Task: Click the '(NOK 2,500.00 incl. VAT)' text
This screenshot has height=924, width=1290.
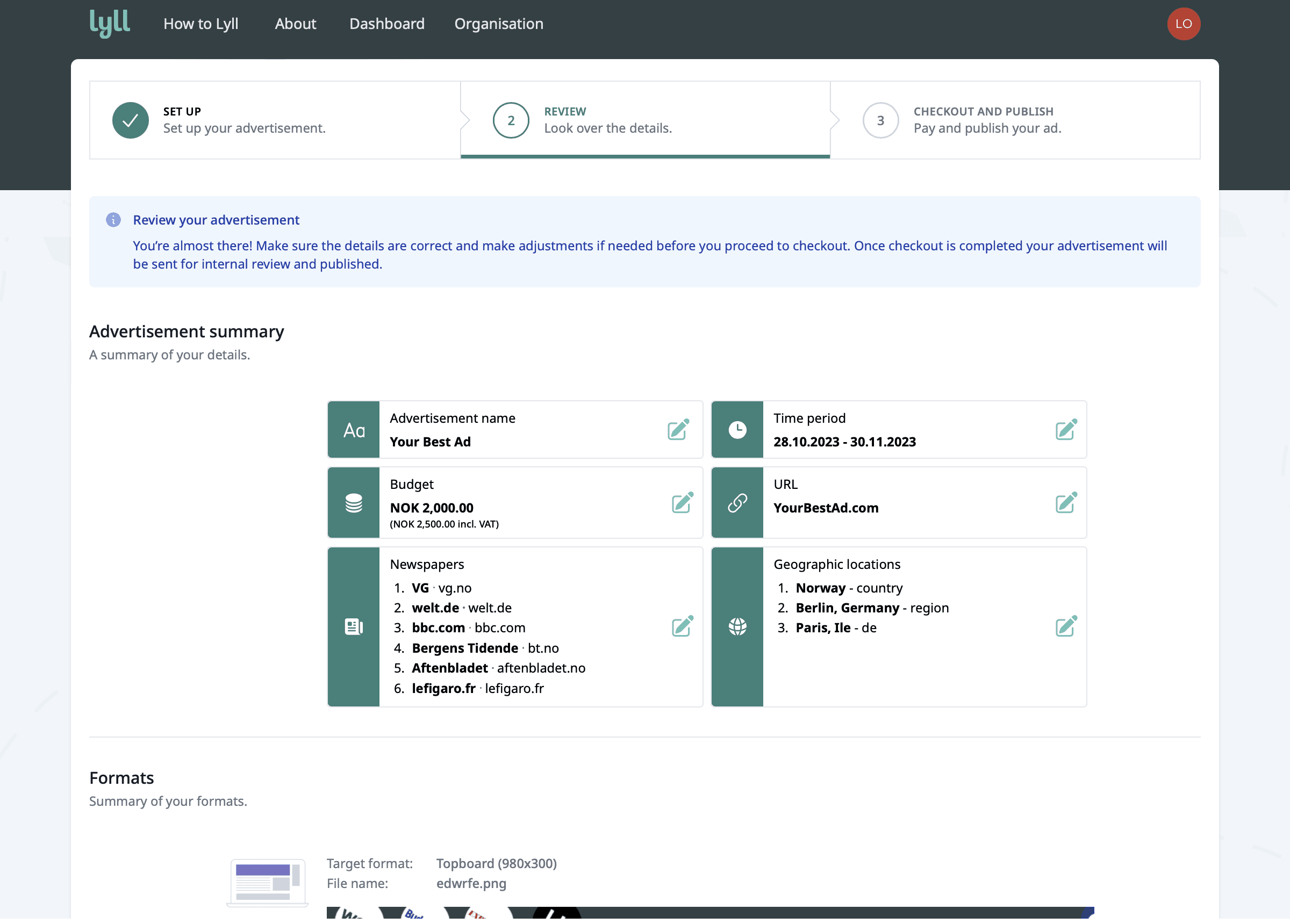Action: click(443, 524)
